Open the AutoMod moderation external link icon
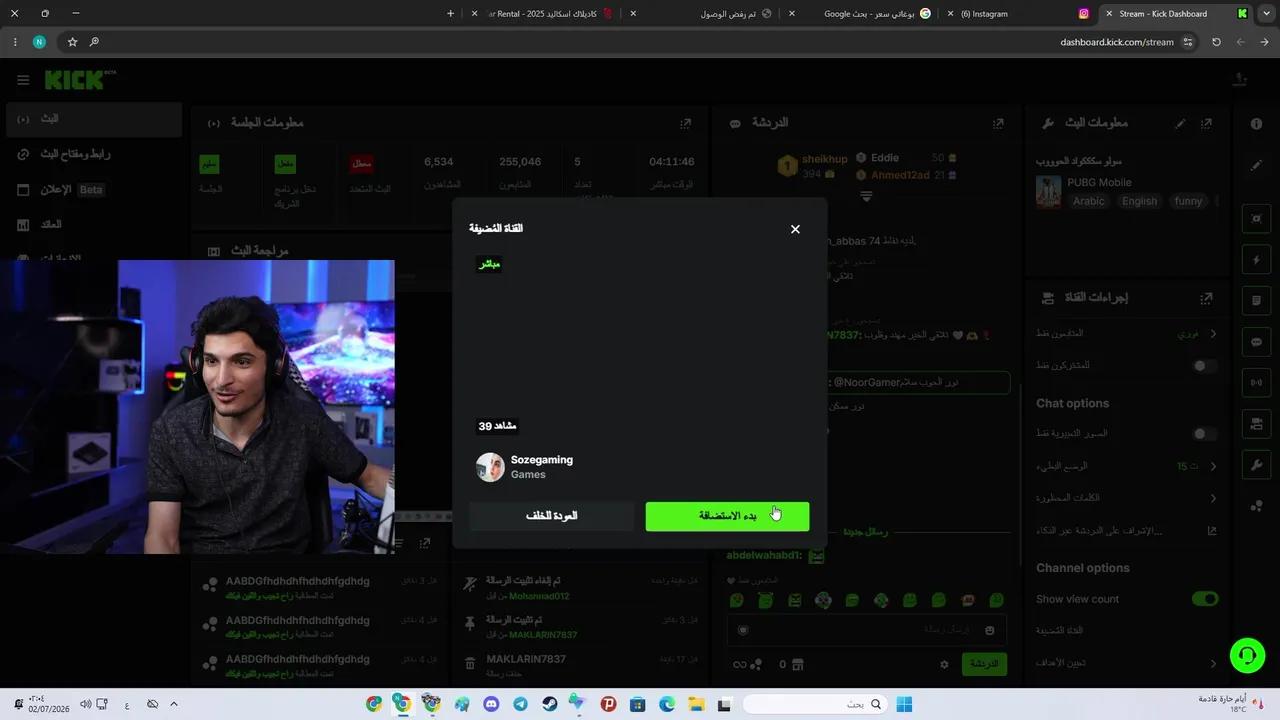This screenshot has height=720, width=1280. coord(1212,531)
